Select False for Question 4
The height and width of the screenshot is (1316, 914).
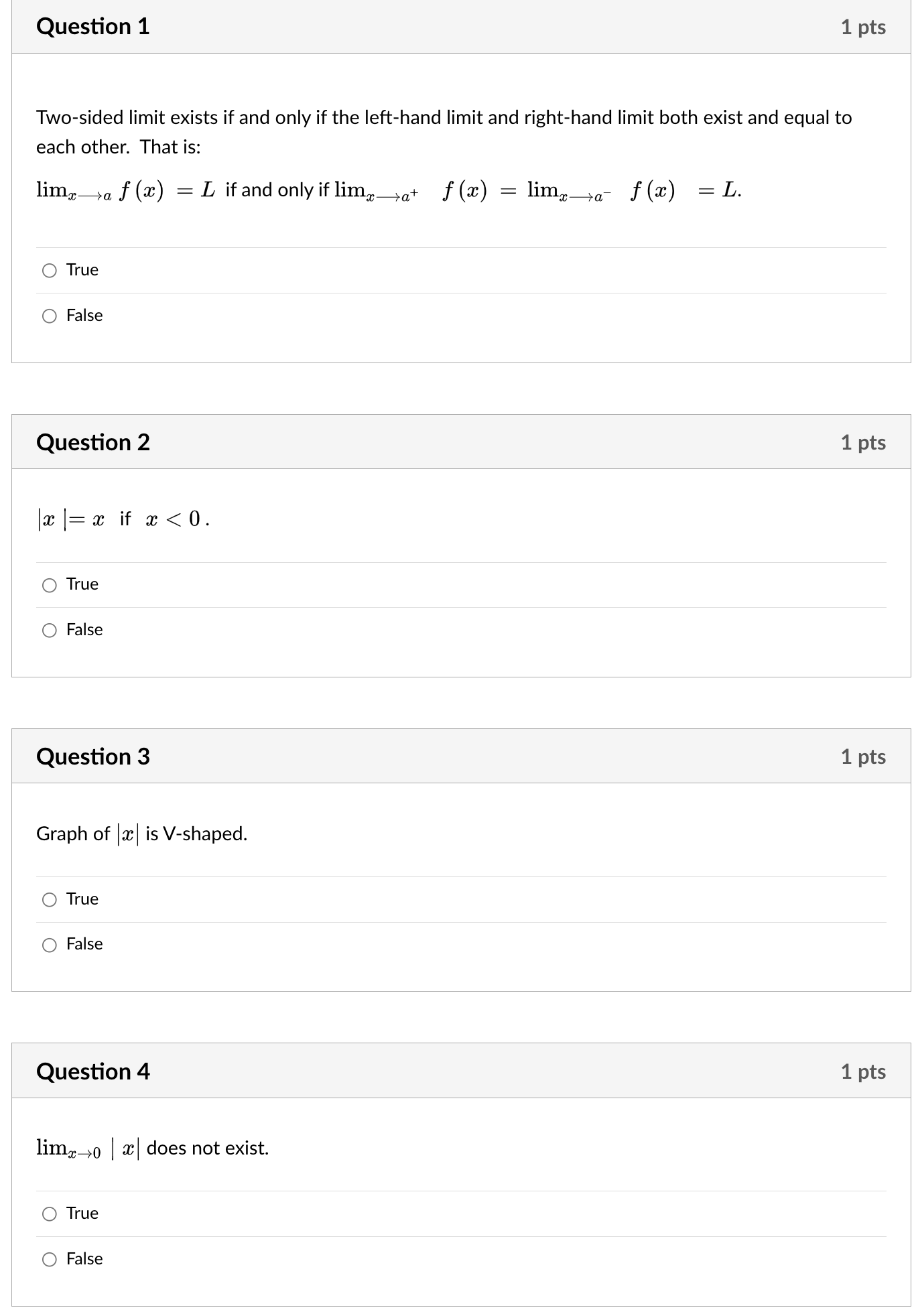[50, 1259]
